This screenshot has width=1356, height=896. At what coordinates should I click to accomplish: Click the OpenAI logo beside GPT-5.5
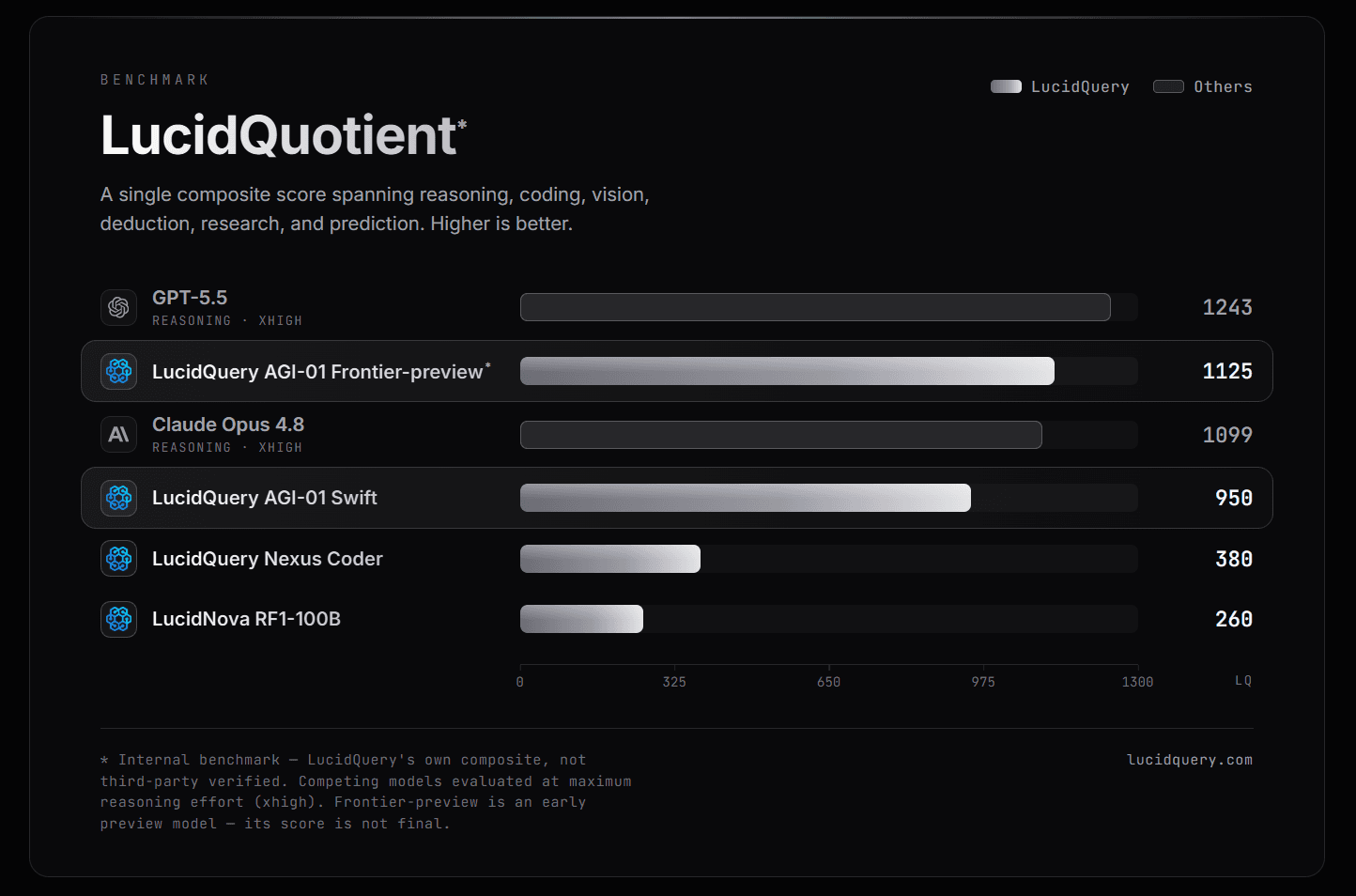point(118,307)
